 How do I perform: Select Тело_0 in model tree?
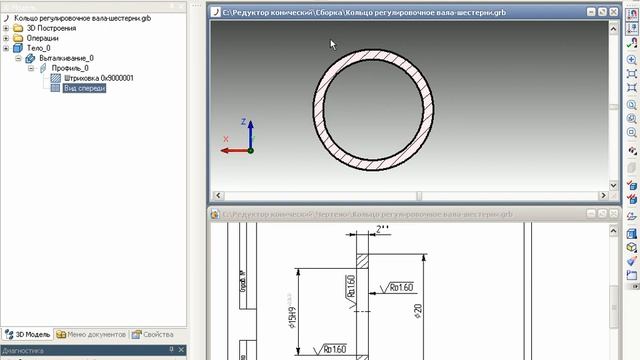click(x=38, y=48)
